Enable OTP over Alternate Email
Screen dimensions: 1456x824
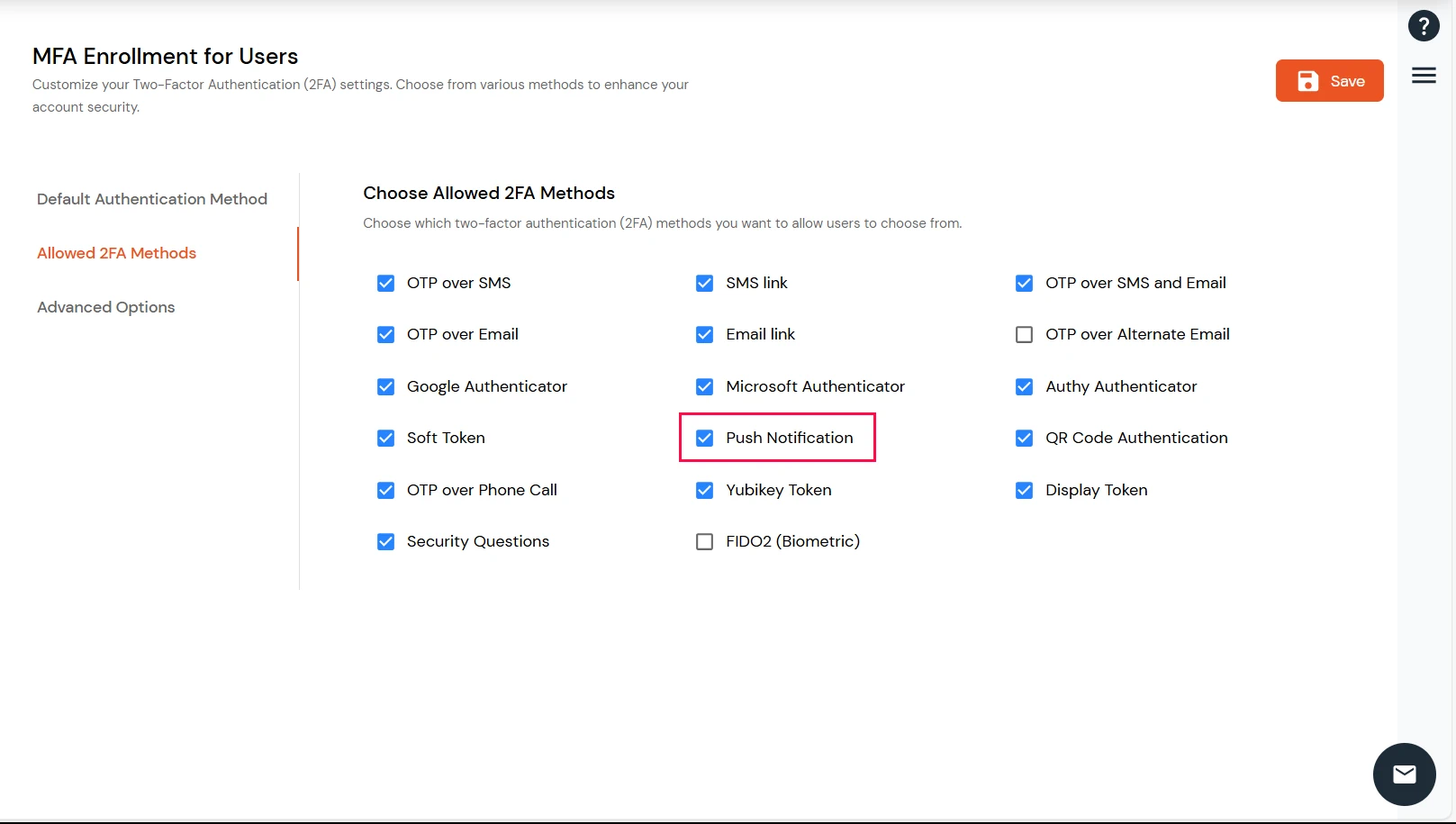point(1024,334)
